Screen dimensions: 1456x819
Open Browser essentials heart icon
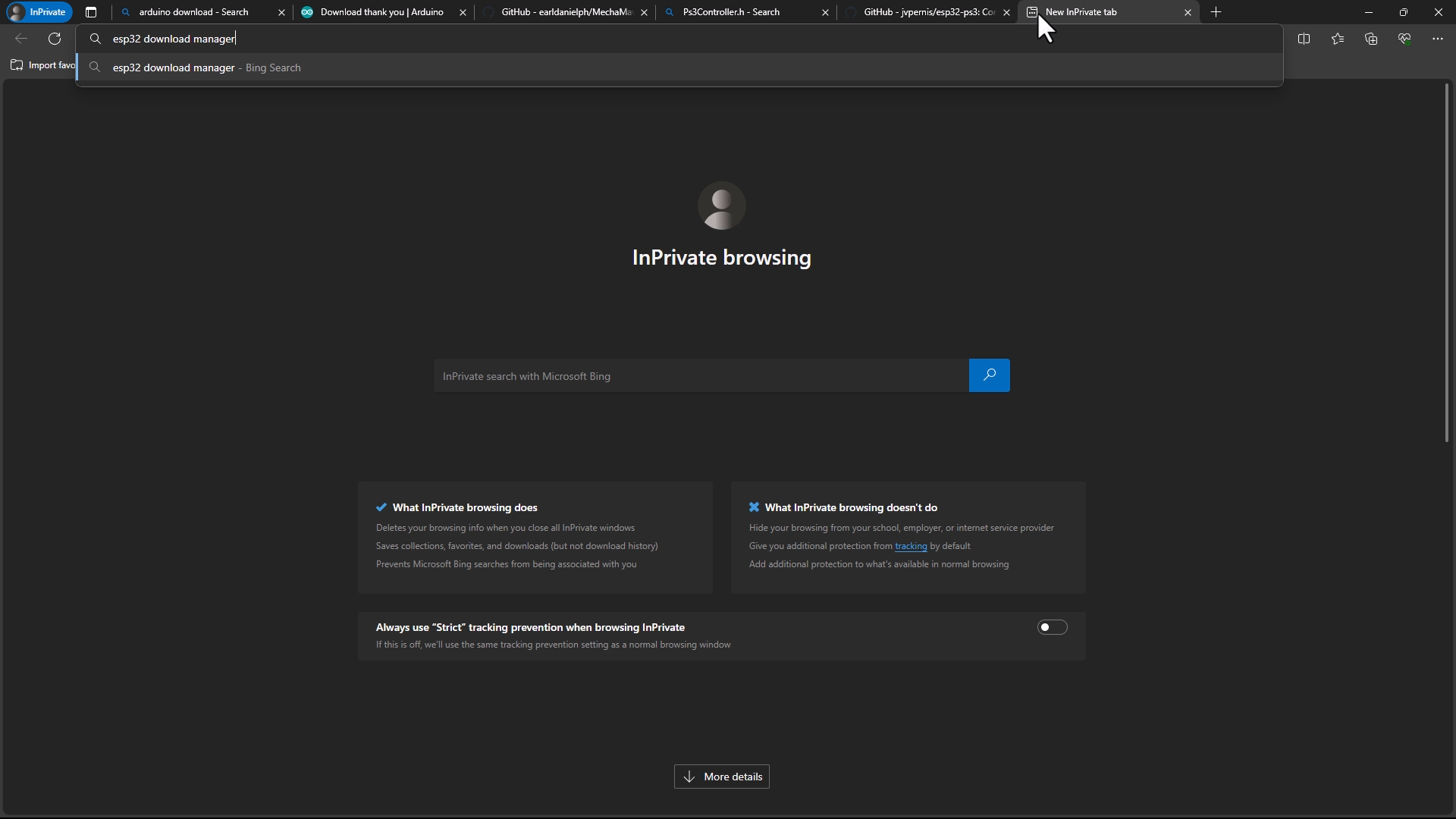click(x=1404, y=39)
